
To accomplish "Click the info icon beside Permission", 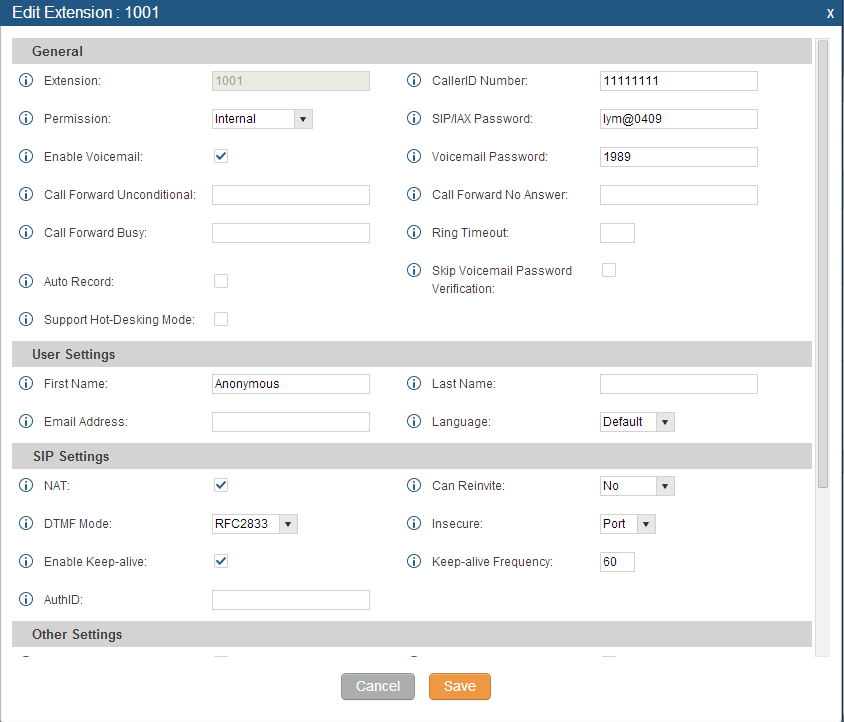I will point(26,118).
